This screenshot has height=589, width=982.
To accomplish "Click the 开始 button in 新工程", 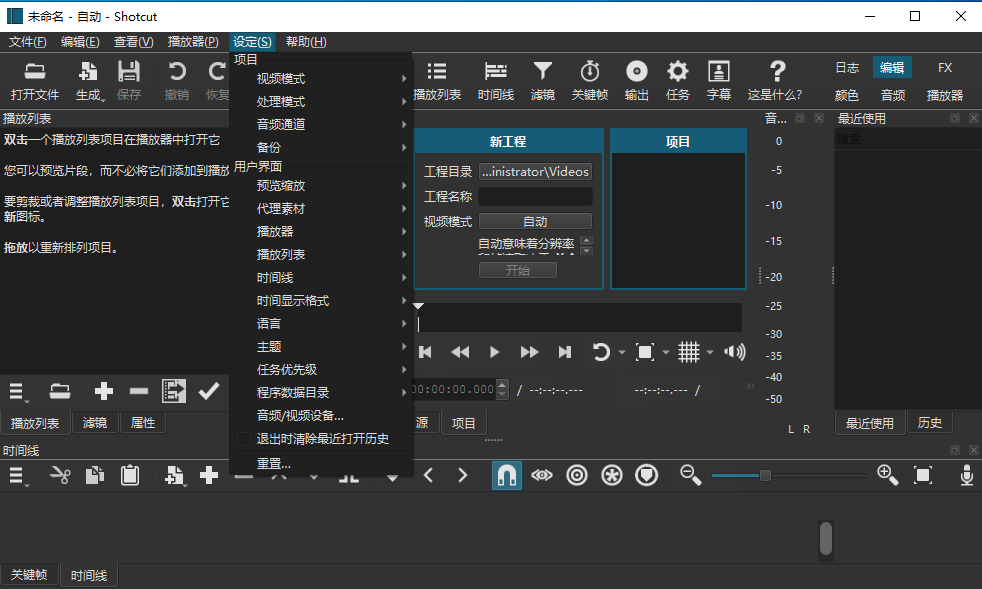I will pos(518,270).
